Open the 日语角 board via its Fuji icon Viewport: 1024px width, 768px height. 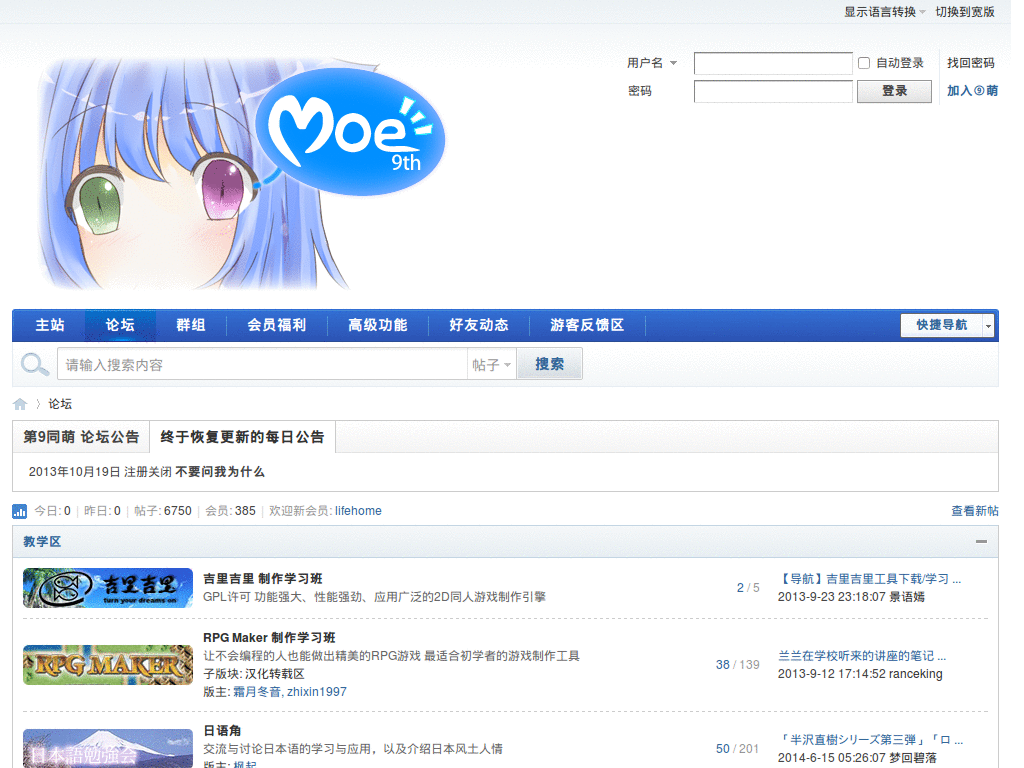coord(107,748)
